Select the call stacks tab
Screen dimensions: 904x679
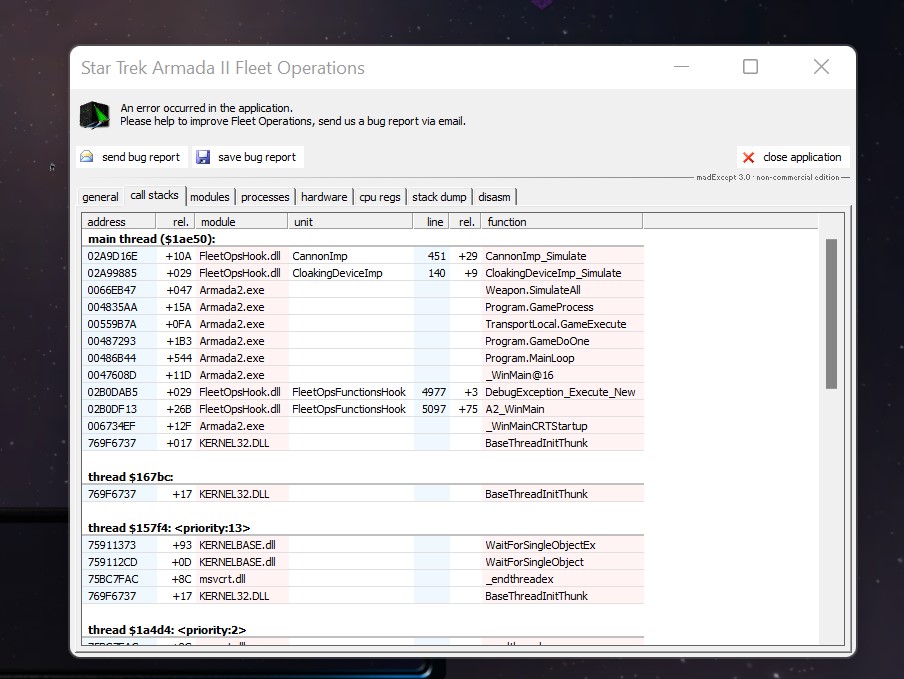pos(155,195)
